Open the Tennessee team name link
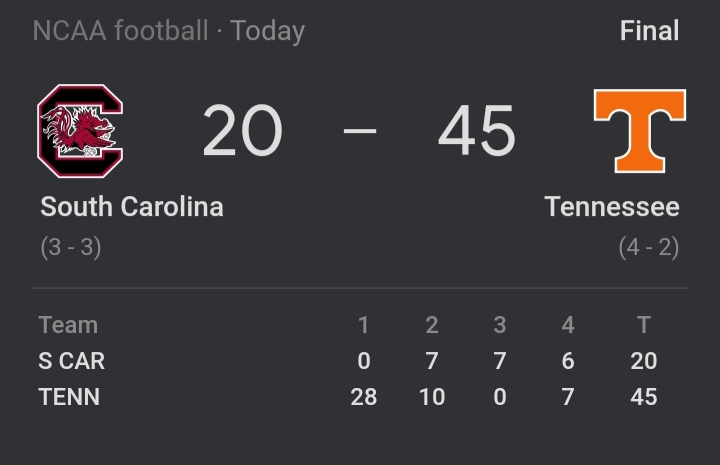The width and height of the screenshot is (720, 465). pos(611,207)
